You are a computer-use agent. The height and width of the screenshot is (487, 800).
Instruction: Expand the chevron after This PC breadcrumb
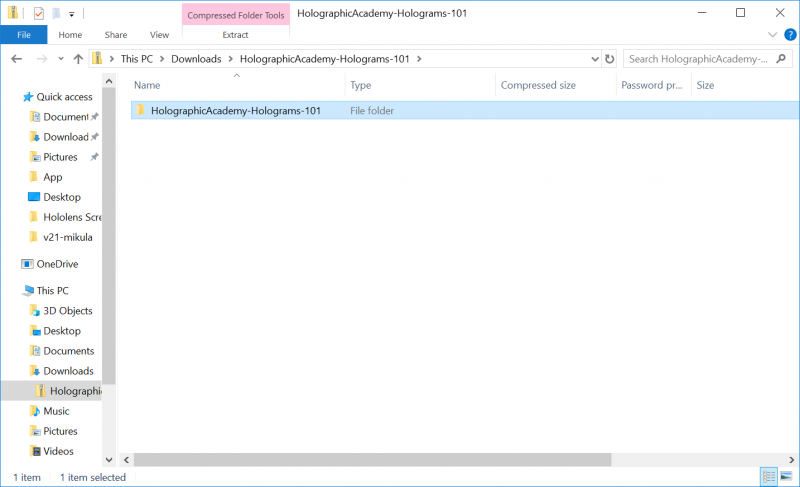tap(162, 59)
